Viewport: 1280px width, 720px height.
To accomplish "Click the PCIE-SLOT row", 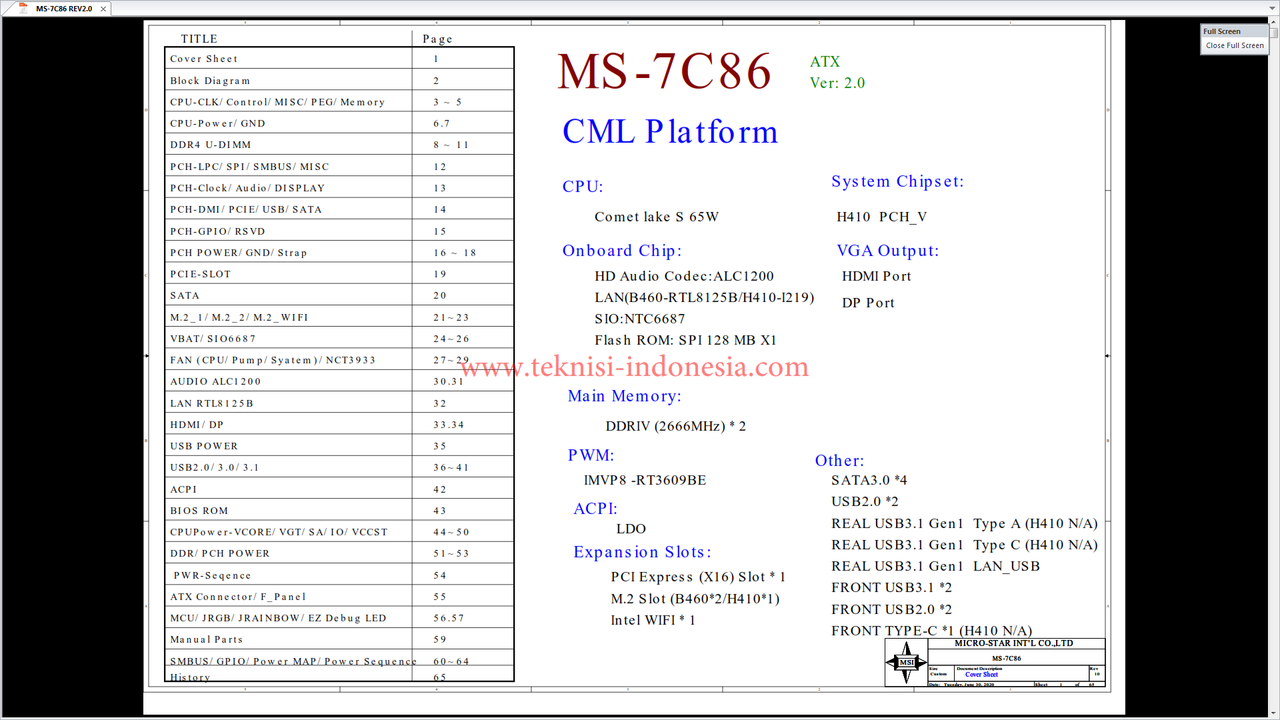I will [339, 274].
